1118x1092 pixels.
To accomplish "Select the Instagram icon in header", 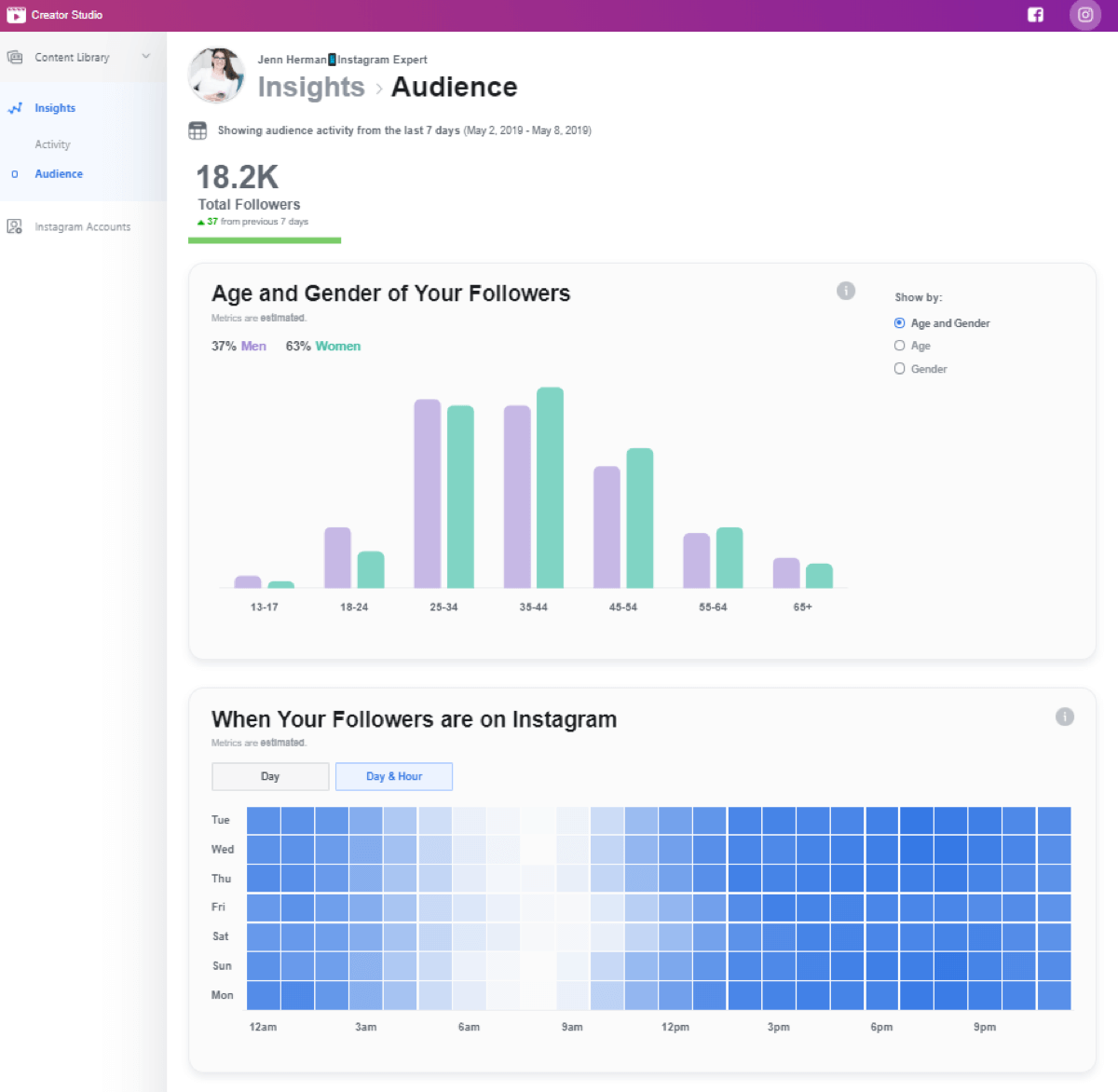I will [x=1085, y=15].
